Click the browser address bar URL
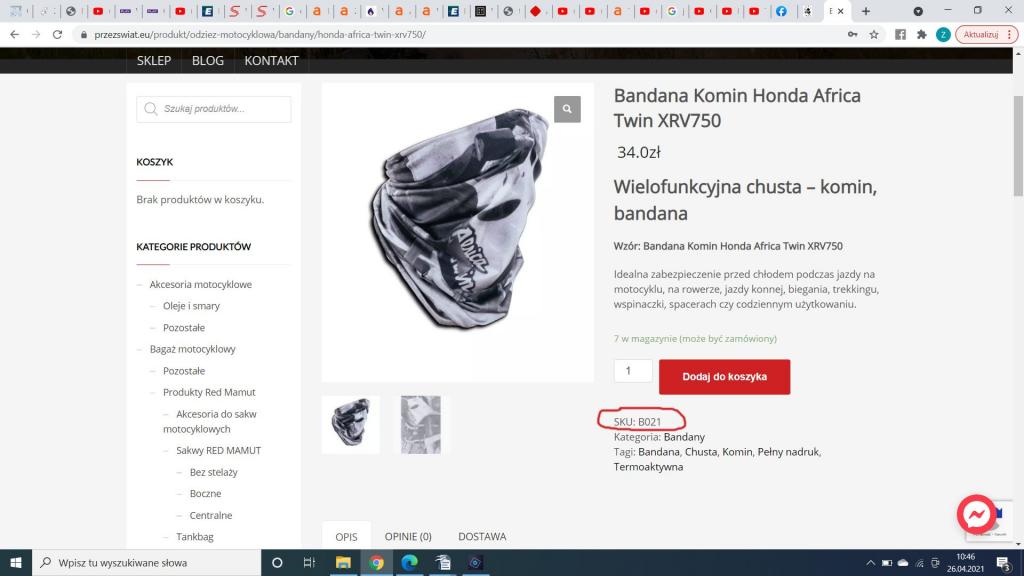The image size is (1024, 576). tap(260, 35)
